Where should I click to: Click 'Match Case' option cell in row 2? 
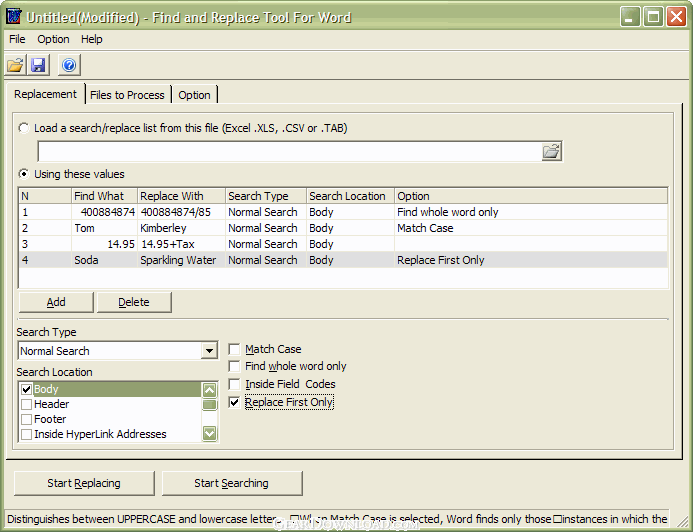pos(531,228)
